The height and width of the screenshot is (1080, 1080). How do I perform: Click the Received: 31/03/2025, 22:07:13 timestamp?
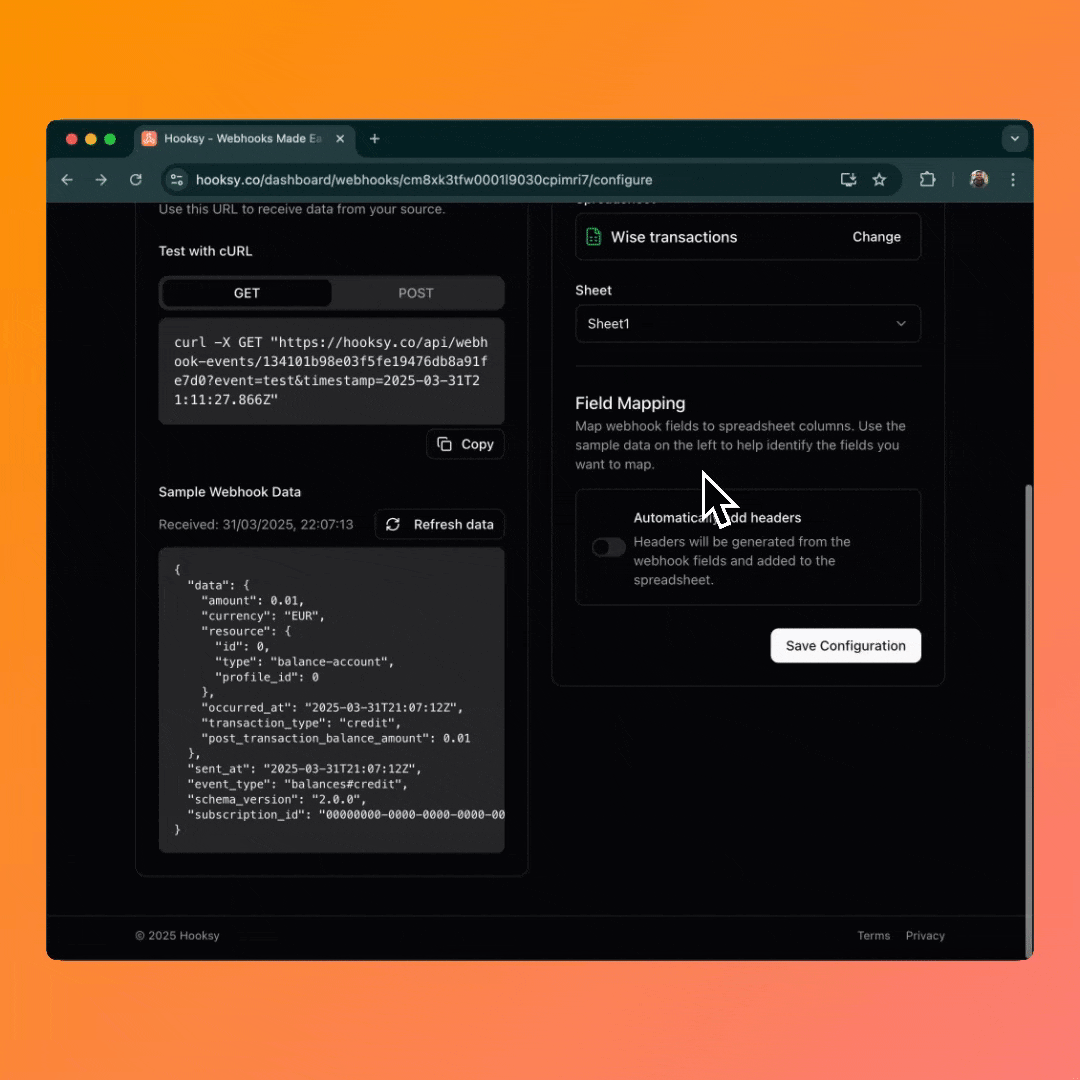[256, 525]
